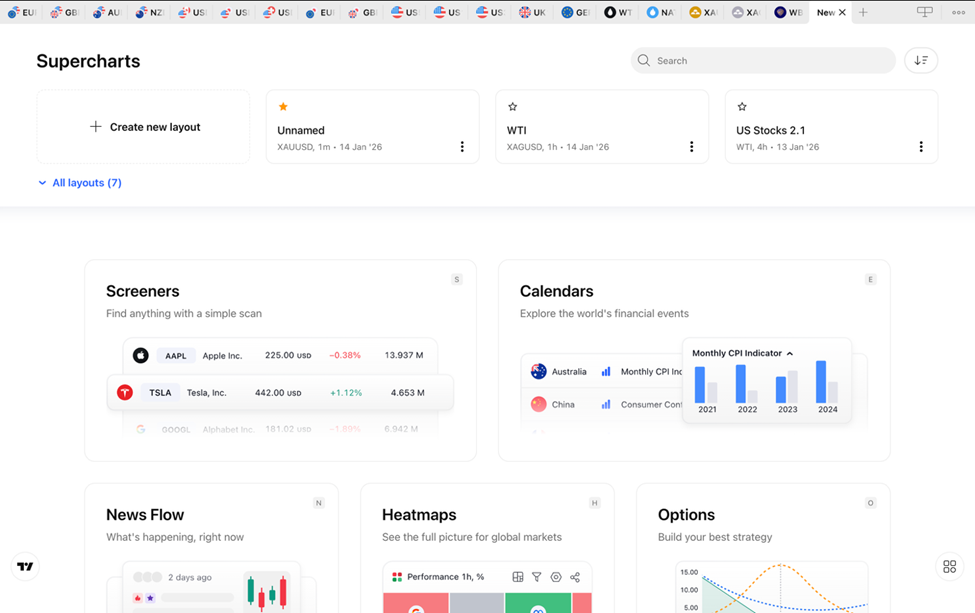Screen dimensions: 975x613
Task: Click Create new layout
Action: (x=143, y=127)
